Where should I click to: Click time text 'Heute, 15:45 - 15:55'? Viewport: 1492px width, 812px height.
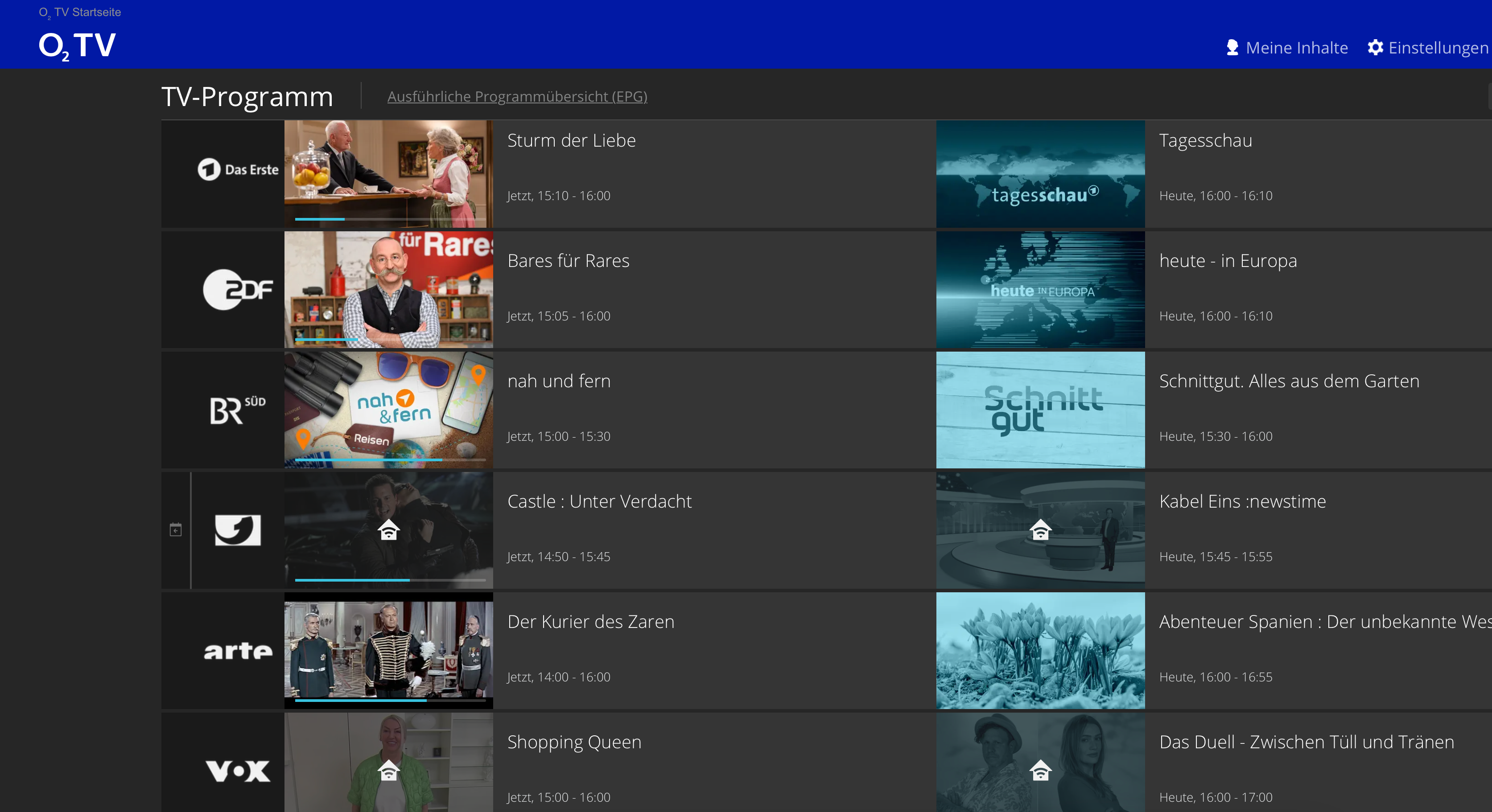tap(1216, 558)
